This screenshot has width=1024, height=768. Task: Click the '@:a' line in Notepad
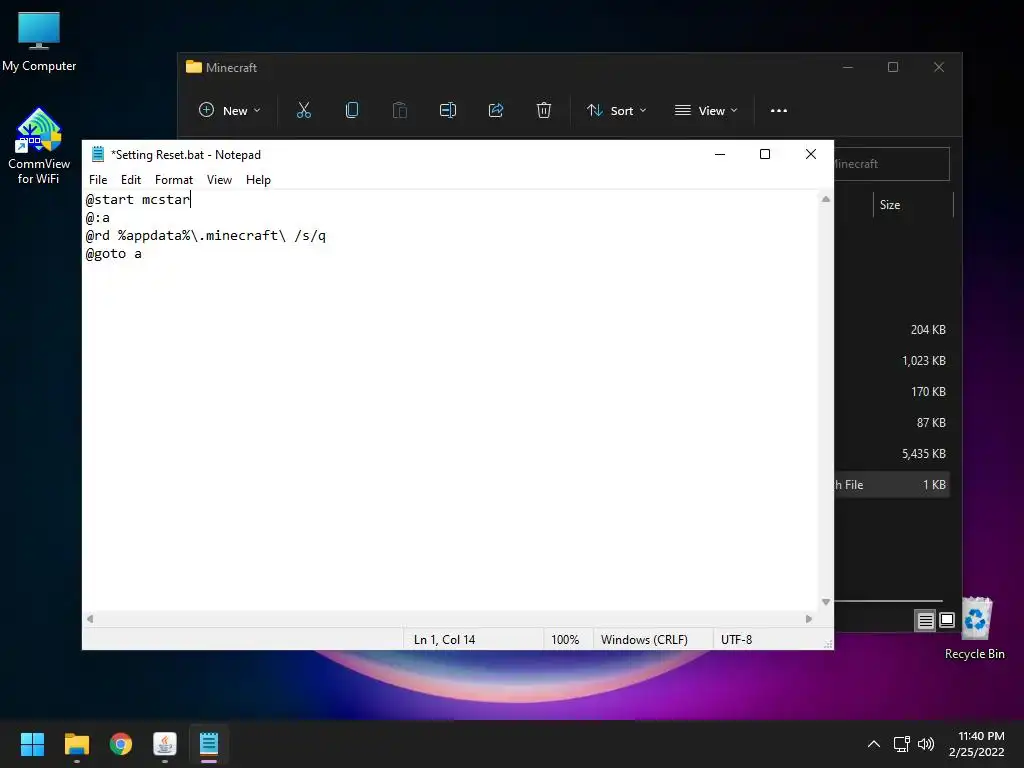click(98, 217)
